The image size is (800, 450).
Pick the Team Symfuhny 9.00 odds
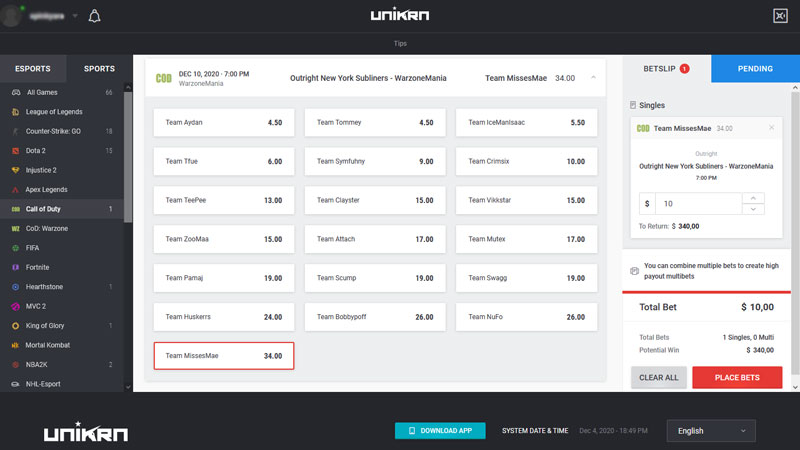pos(375,161)
